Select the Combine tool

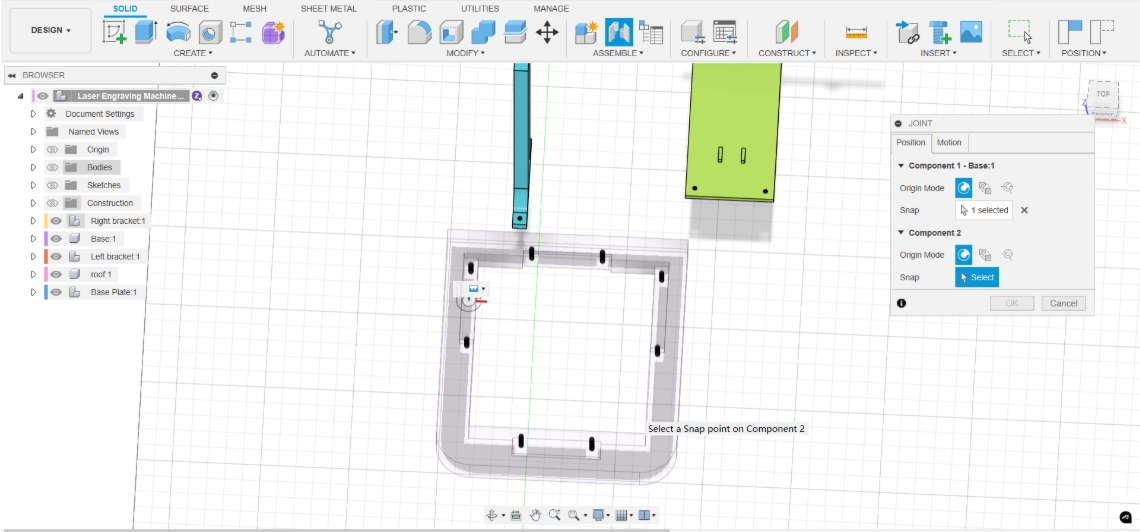[x=483, y=32]
